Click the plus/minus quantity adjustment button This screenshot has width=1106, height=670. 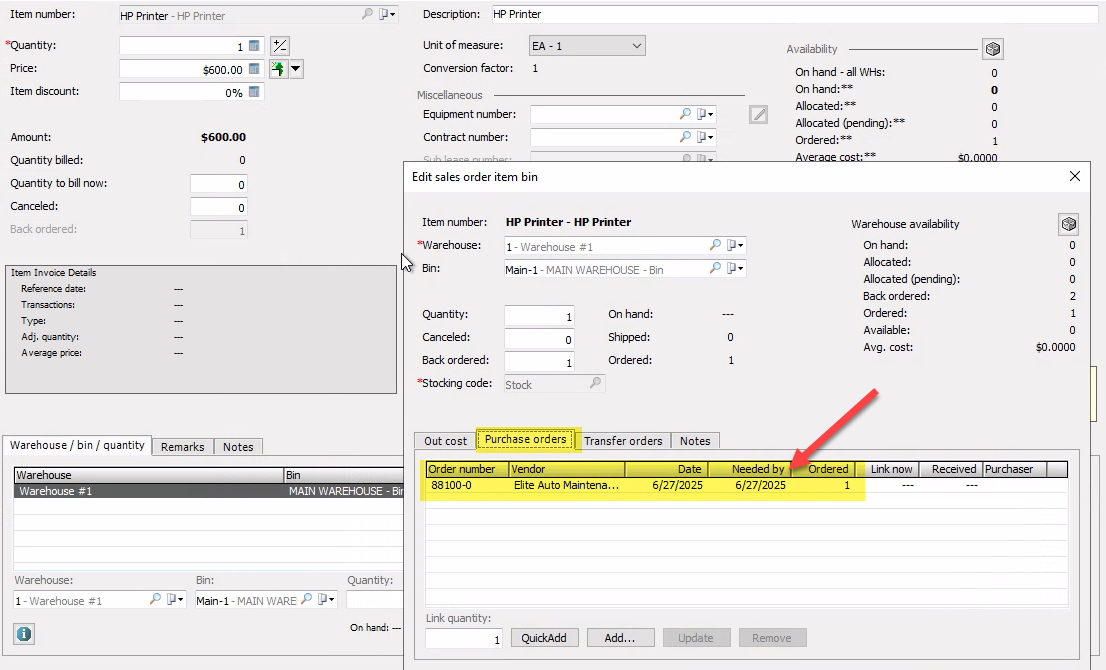(x=280, y=46)
